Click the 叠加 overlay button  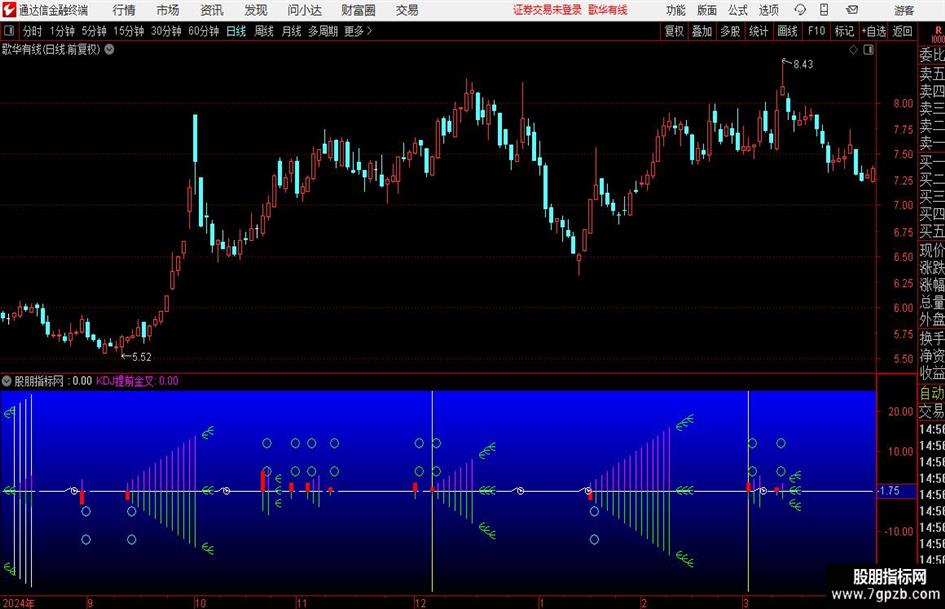tap(702, 31)
